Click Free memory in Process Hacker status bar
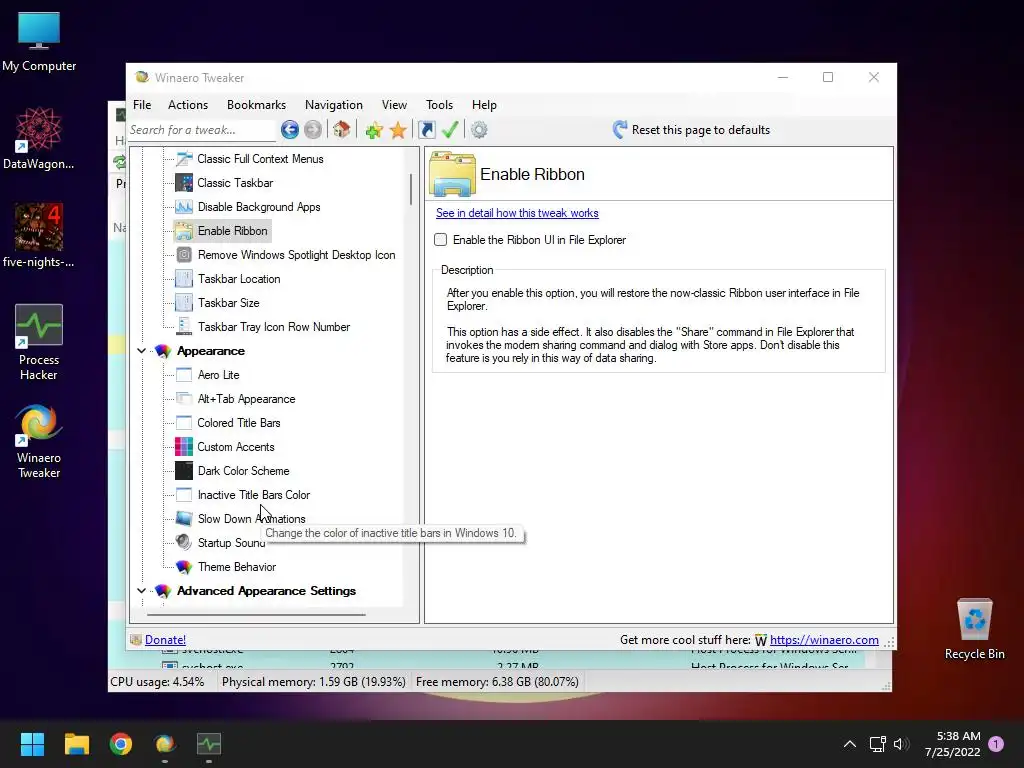Screen dimensions: 1024x768 (497, 682)
